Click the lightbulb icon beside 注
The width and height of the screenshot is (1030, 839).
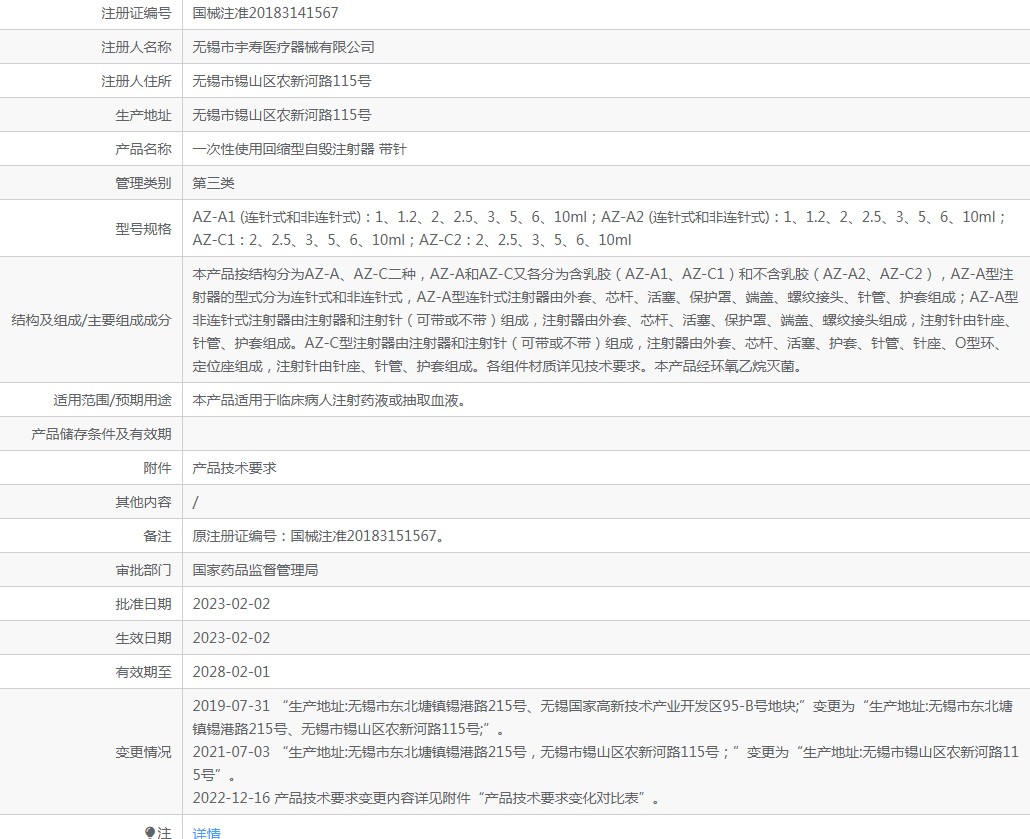pos(150,832)
